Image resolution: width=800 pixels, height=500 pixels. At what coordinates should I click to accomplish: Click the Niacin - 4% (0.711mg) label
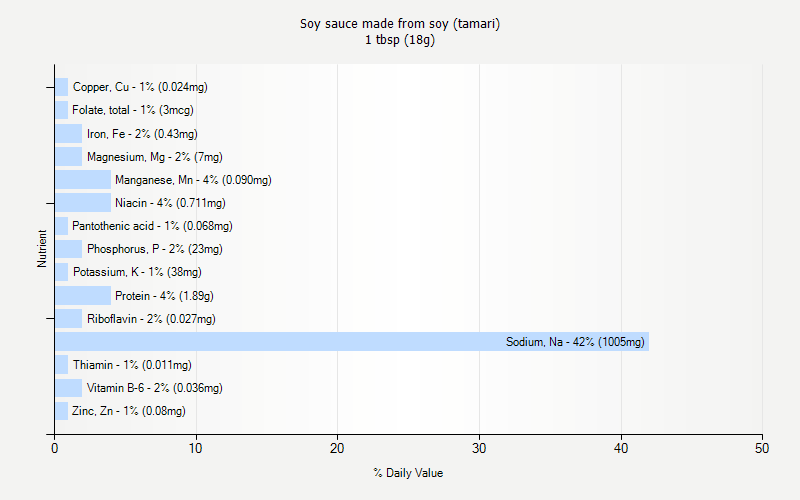(170, 203)
